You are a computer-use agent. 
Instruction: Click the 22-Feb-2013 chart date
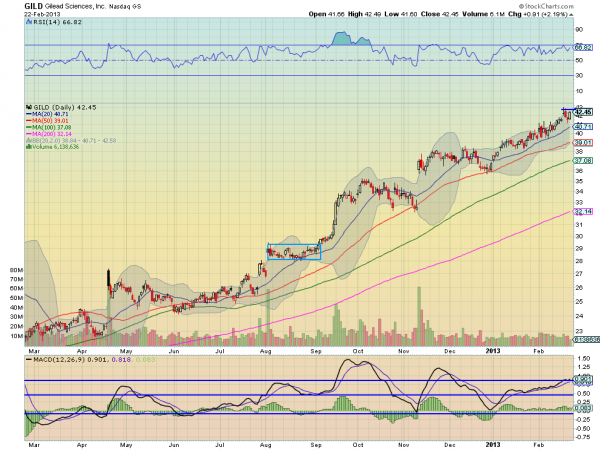click(42, 14)
